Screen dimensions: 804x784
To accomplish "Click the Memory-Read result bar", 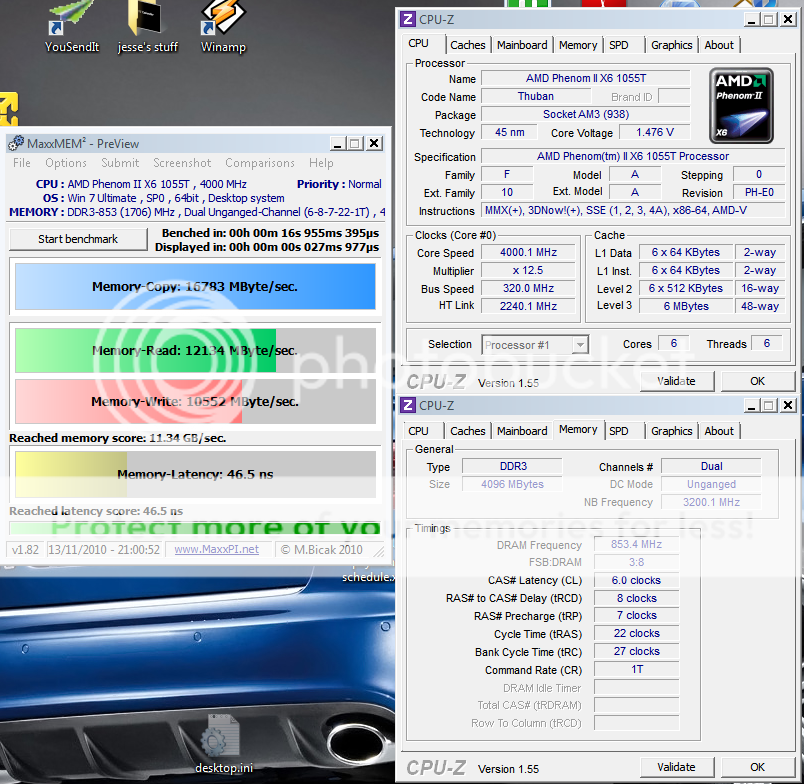I will coord(195,350).
